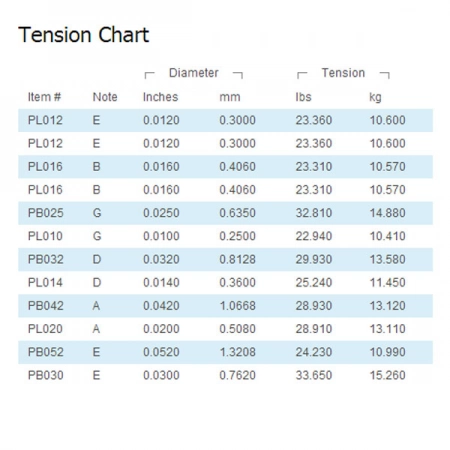Click item PL014 cell

pos(45,283)
